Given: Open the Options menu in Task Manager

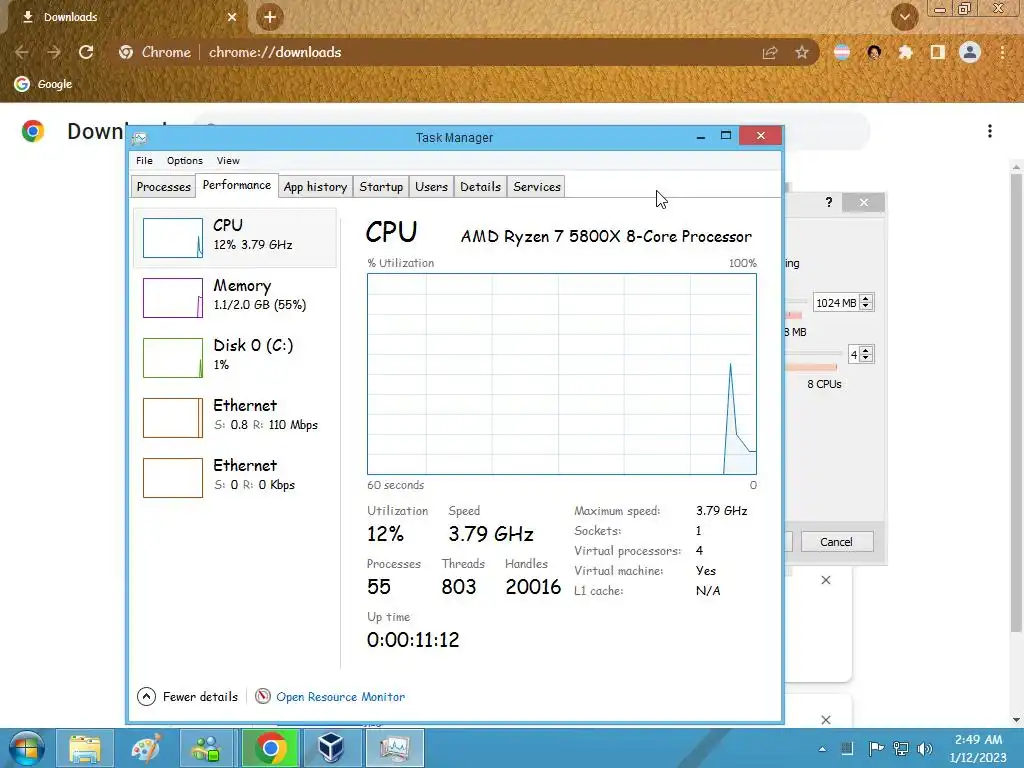Looking at the screenshot, I should 185,161.
